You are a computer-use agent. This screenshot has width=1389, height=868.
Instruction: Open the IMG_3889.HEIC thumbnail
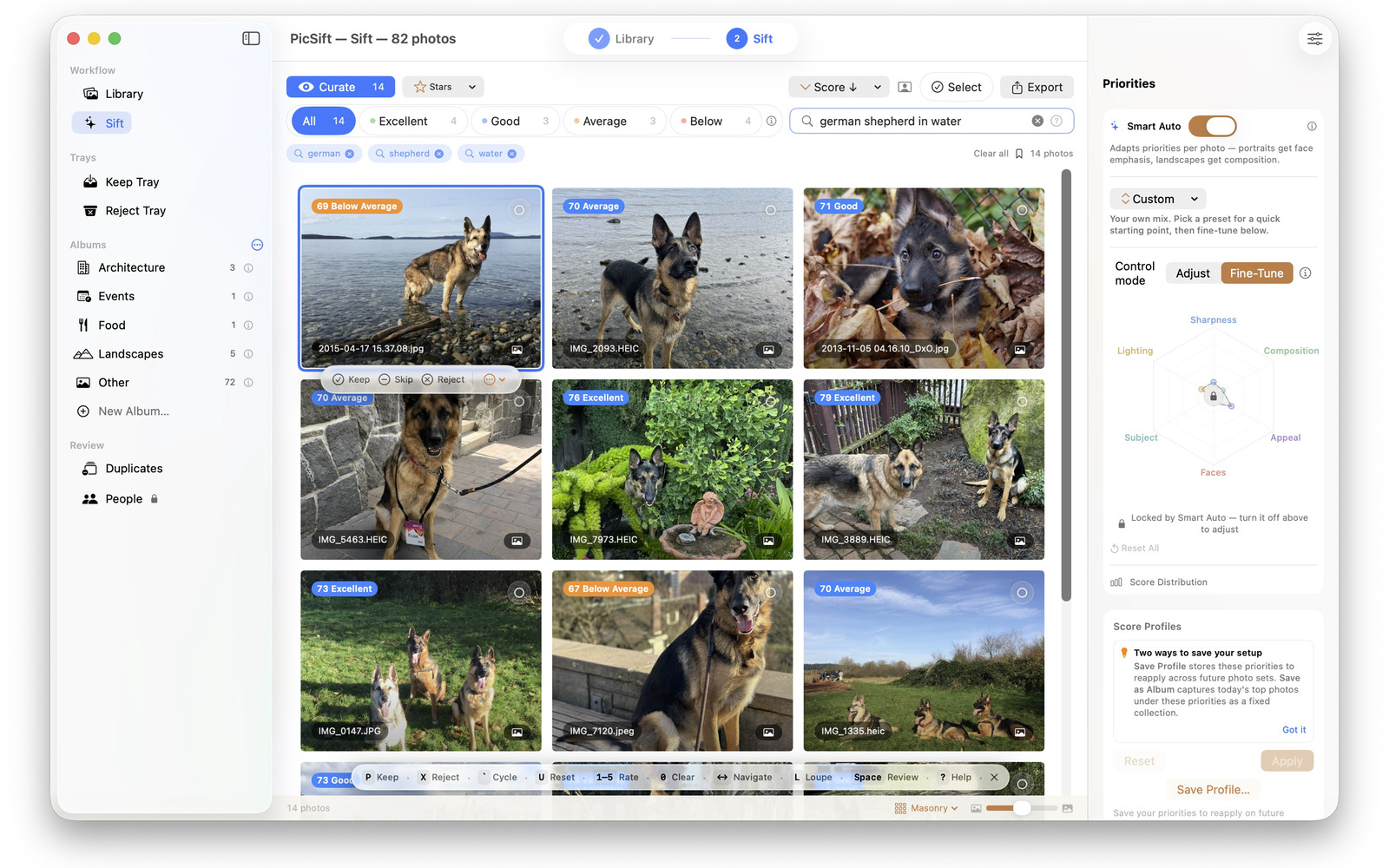coord(924,470)
